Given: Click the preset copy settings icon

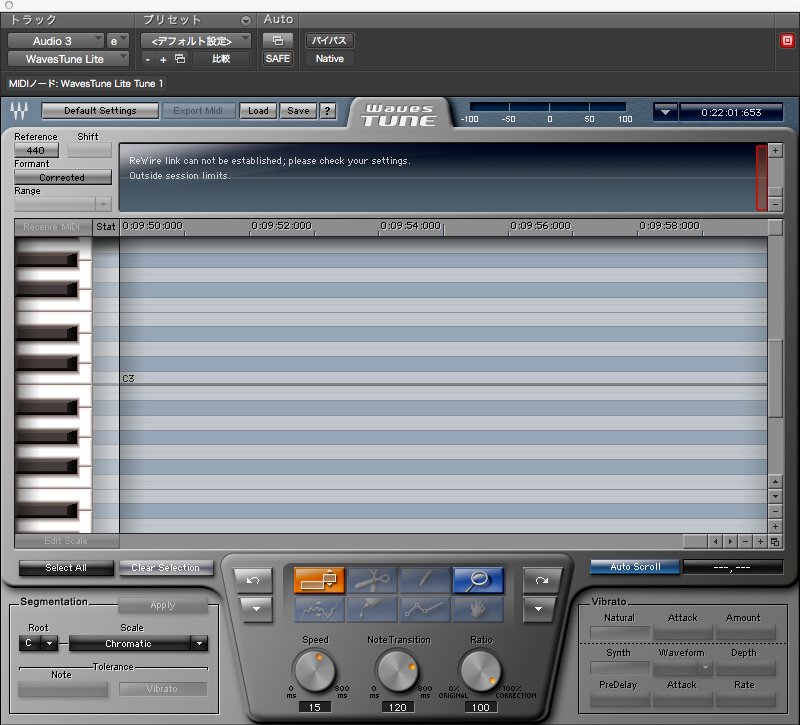Looking at the screenshot, I should coord(180,59).
